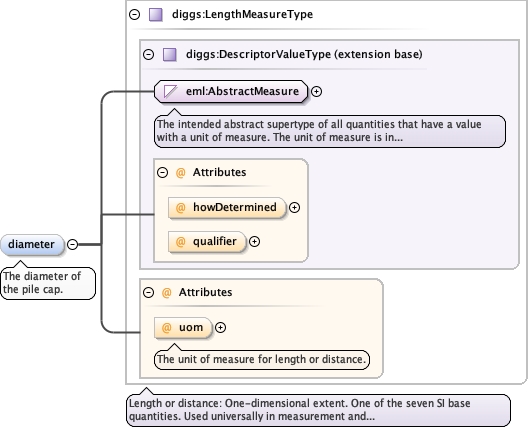
Task: Click the 'intended abstract supertype' annotation bubble
Action: (330, 131)
